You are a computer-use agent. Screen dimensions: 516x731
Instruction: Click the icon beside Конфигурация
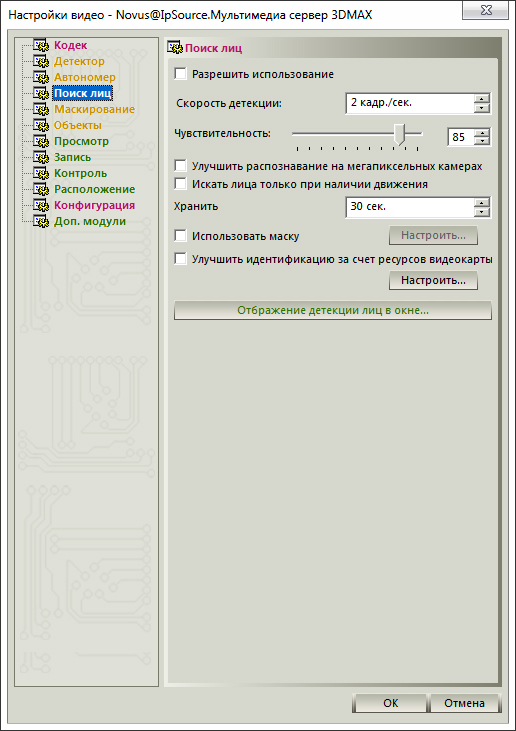tap(41, 206)
